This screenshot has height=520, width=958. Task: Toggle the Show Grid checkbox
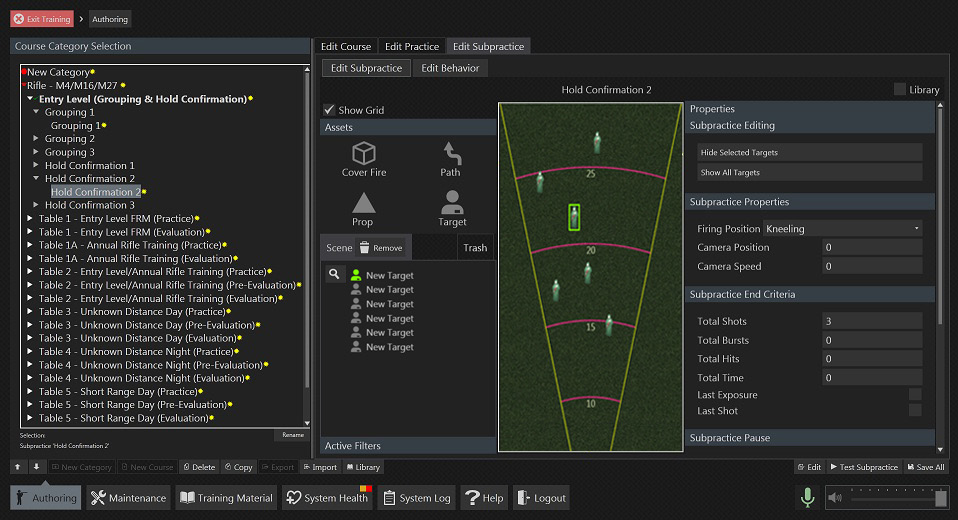pos(329,110)
